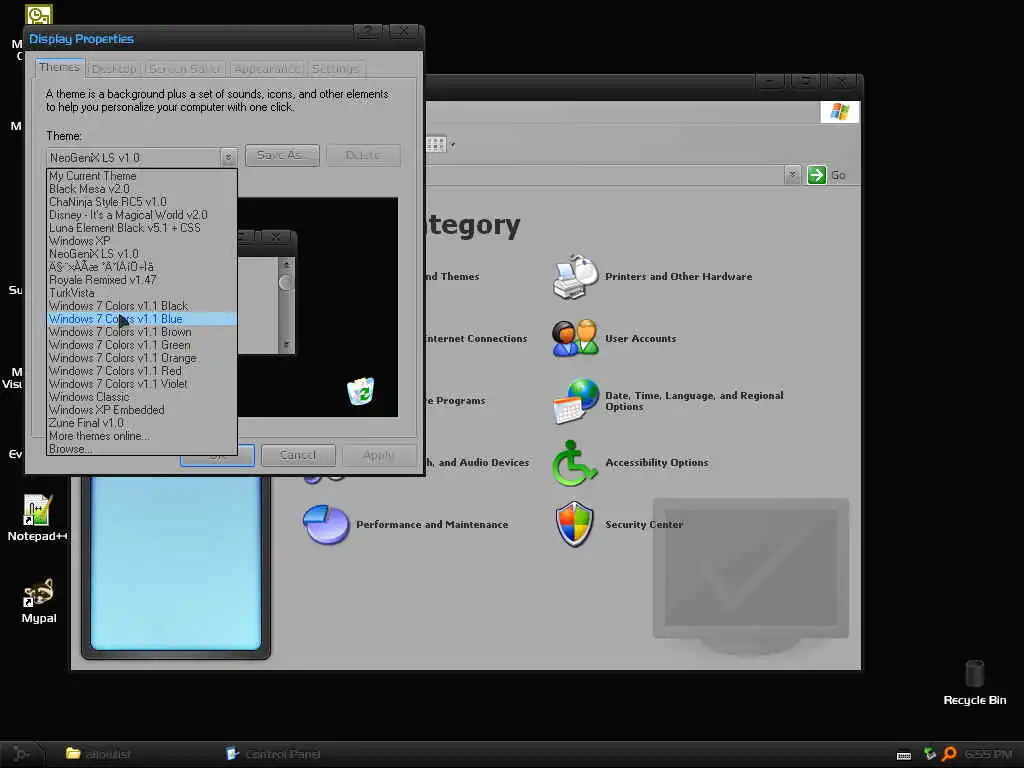Choose Black Mesa v2.0 theme
Image resolution: width=1024 pixels, height=768 pixels.
pos(142,189)
